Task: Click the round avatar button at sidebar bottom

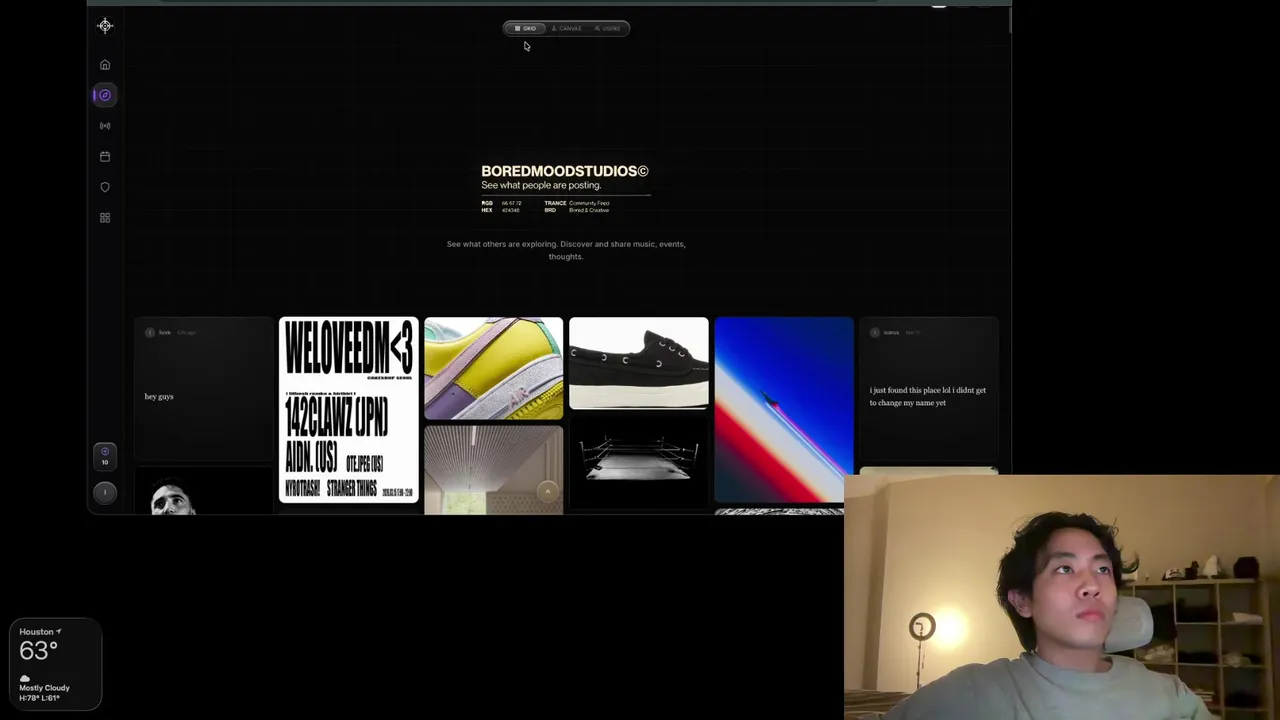Action: coord(105,492)
